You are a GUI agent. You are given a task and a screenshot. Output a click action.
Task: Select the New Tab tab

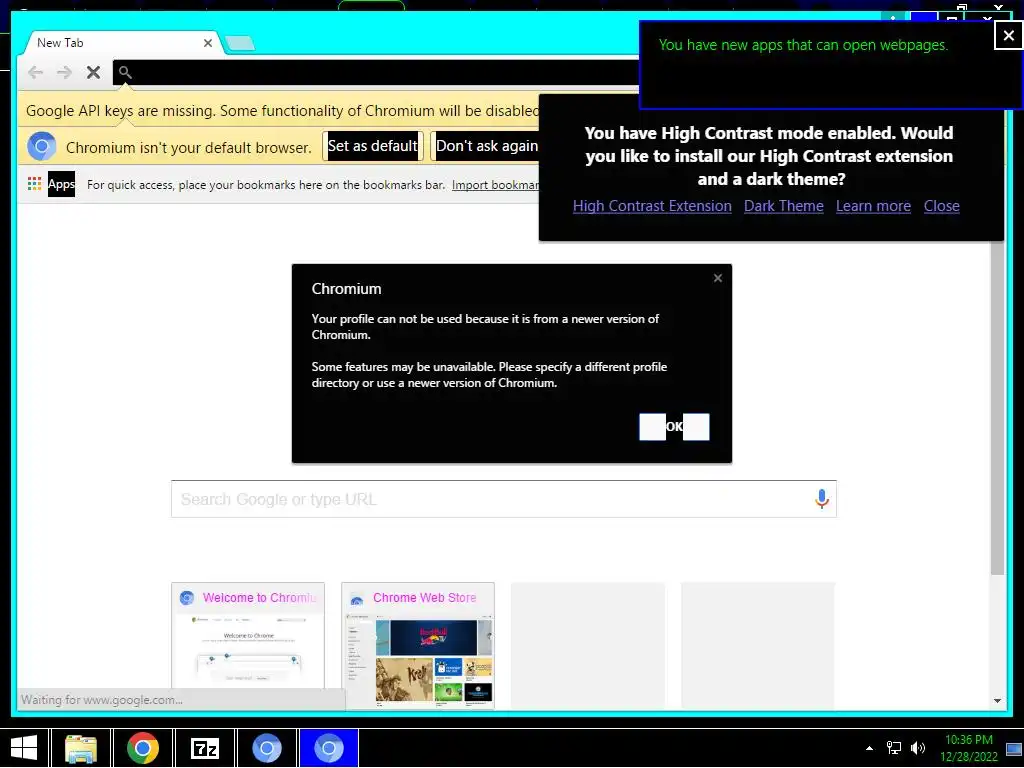[x=121, y=43]
